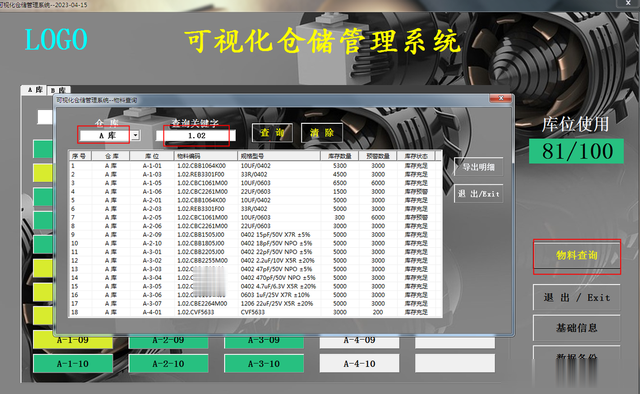Switch to the A库 tab
The height and width of the screenshot is (394, 640).
[x=35, y=90]
